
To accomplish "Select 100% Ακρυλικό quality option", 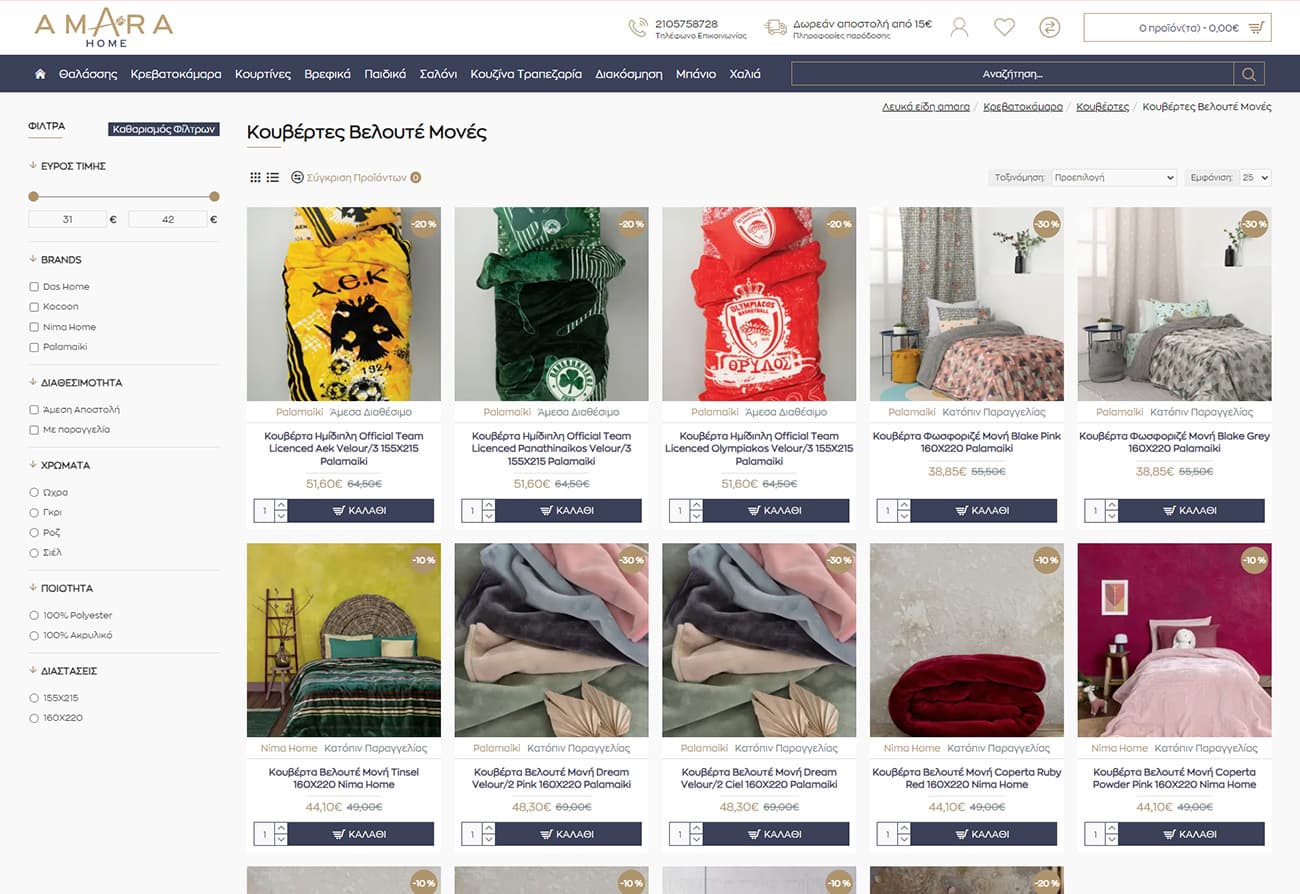I will [34, 636].
